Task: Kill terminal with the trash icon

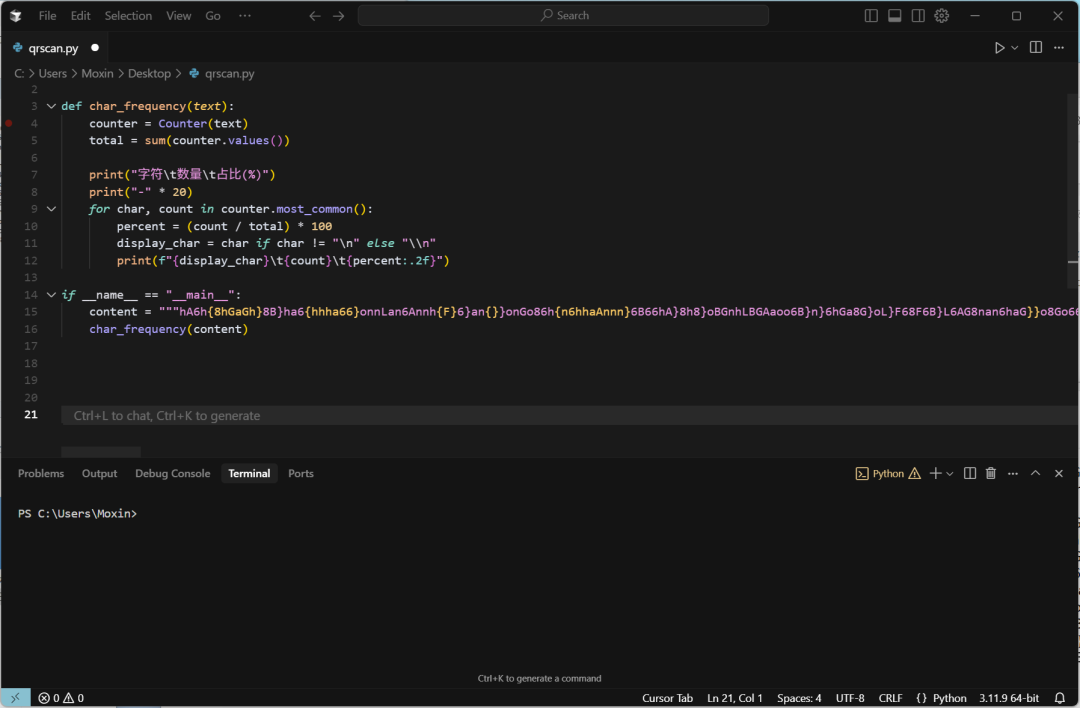Action: click(990, 473)
